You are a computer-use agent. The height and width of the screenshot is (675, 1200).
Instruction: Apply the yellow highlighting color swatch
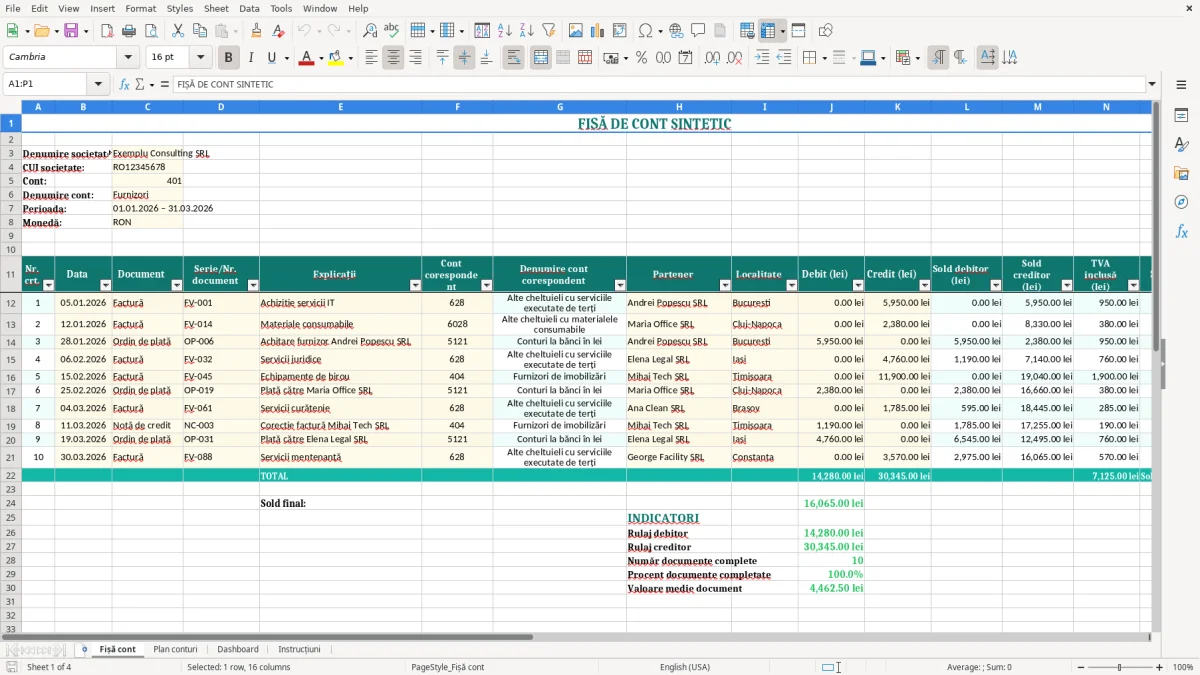point(336,58)
